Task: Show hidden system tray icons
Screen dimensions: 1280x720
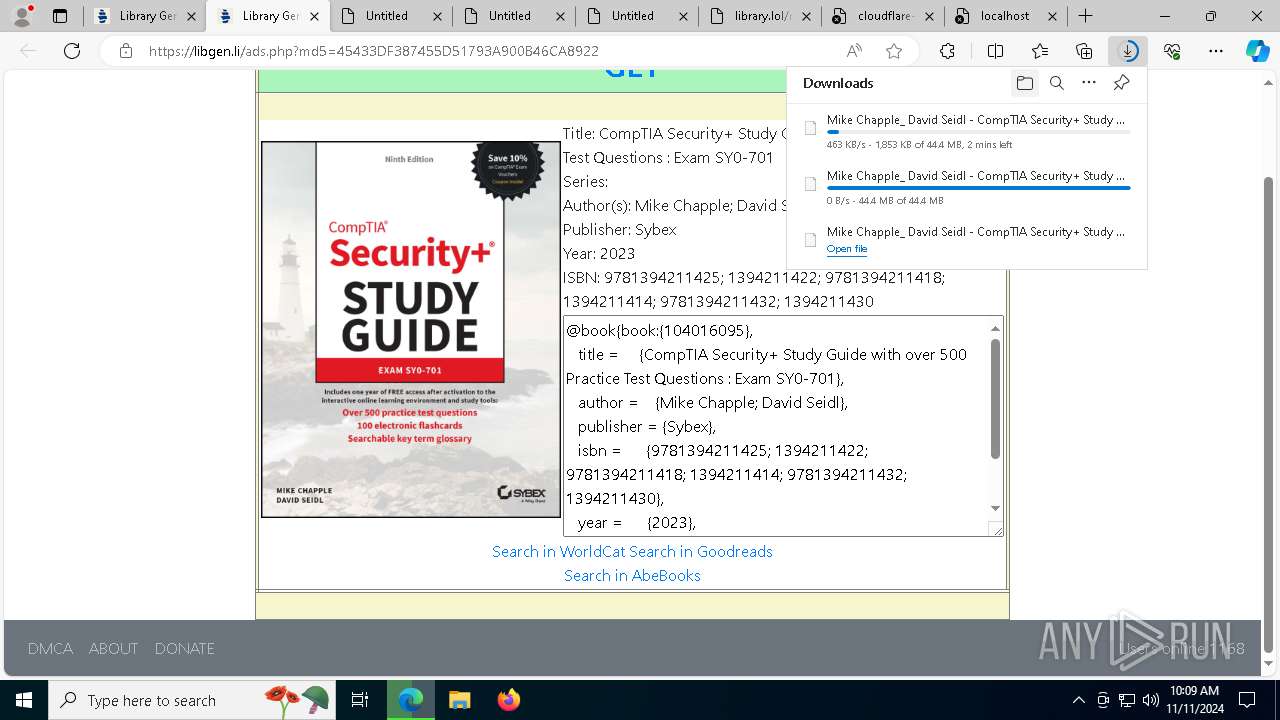Action: point(1078,700)
